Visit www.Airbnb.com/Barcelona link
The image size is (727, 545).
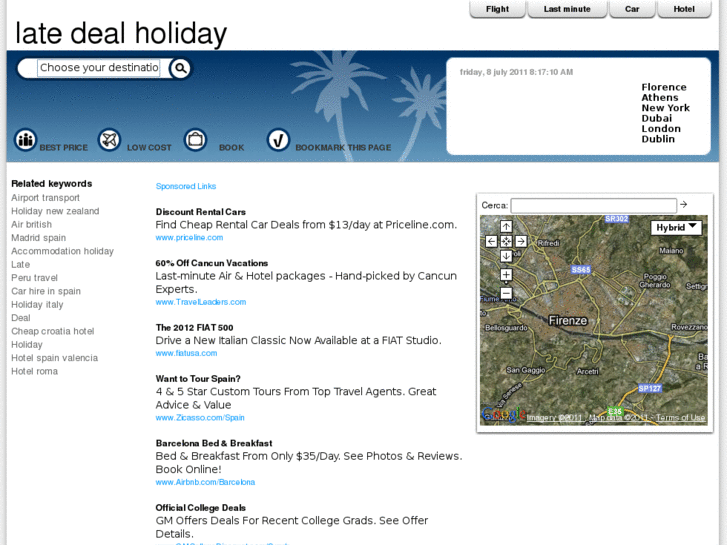point(205,482)
